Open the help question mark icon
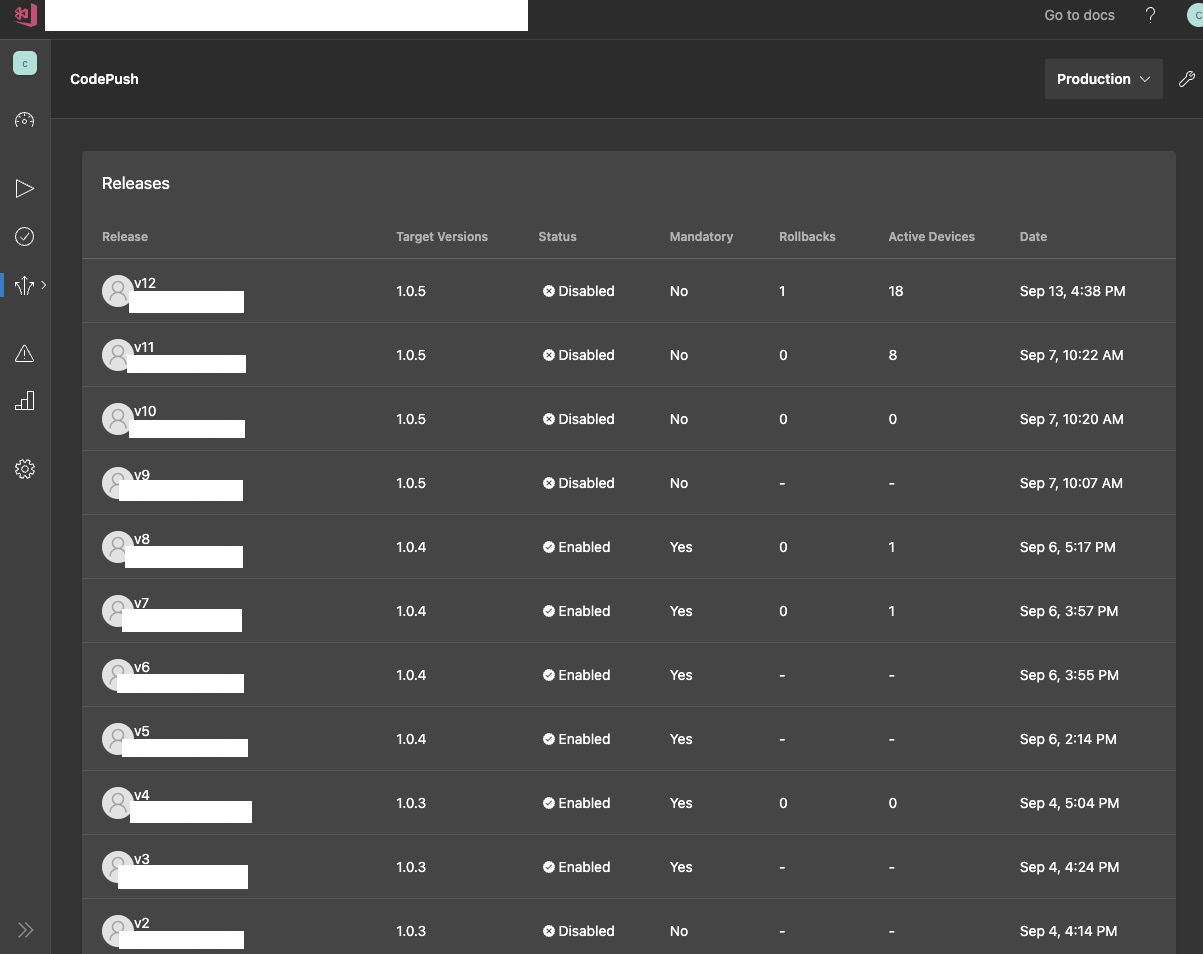Screen dimensions: 1203x954 click(x=1150, y=15)
